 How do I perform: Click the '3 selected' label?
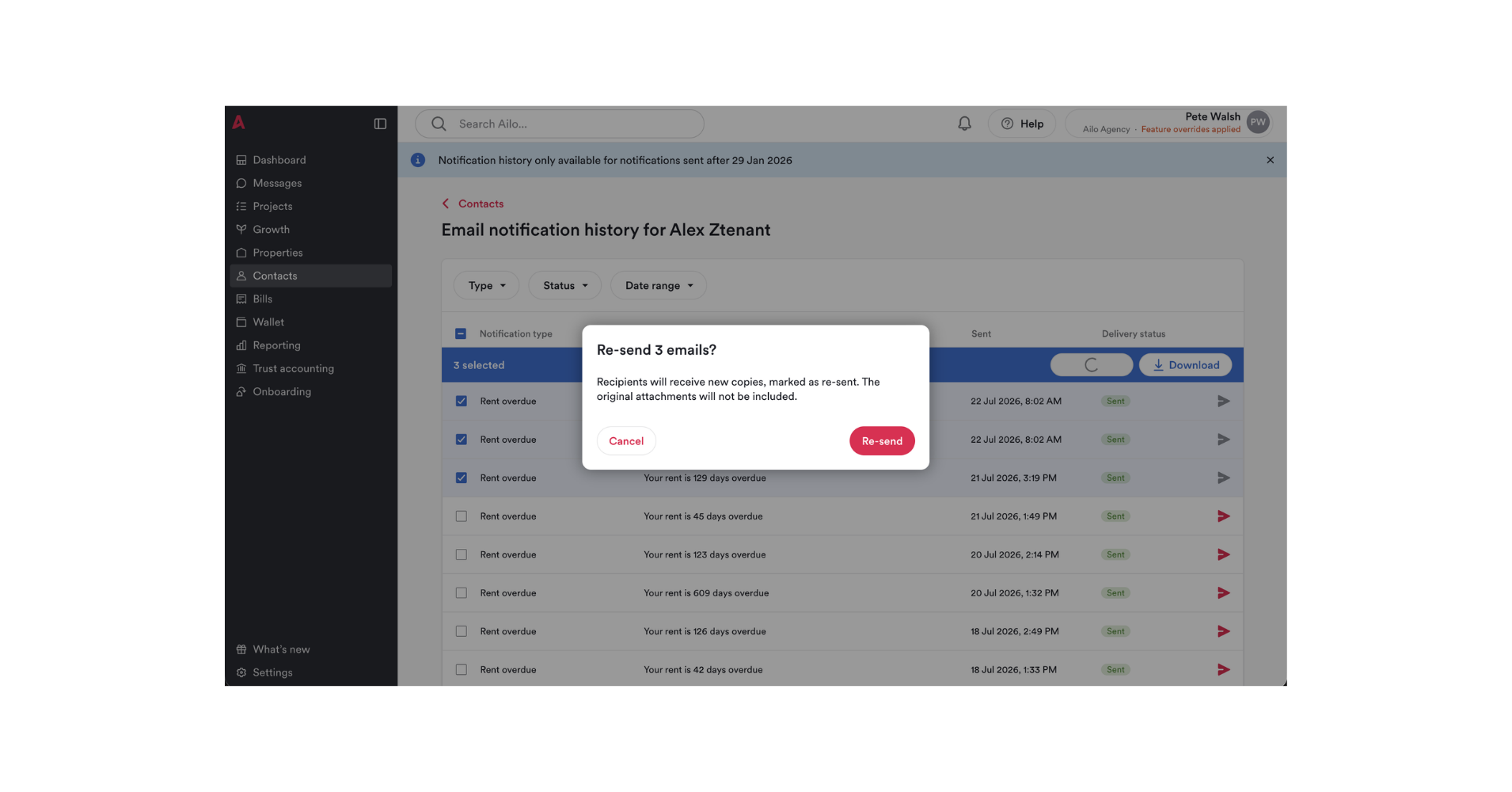(478, 365)
